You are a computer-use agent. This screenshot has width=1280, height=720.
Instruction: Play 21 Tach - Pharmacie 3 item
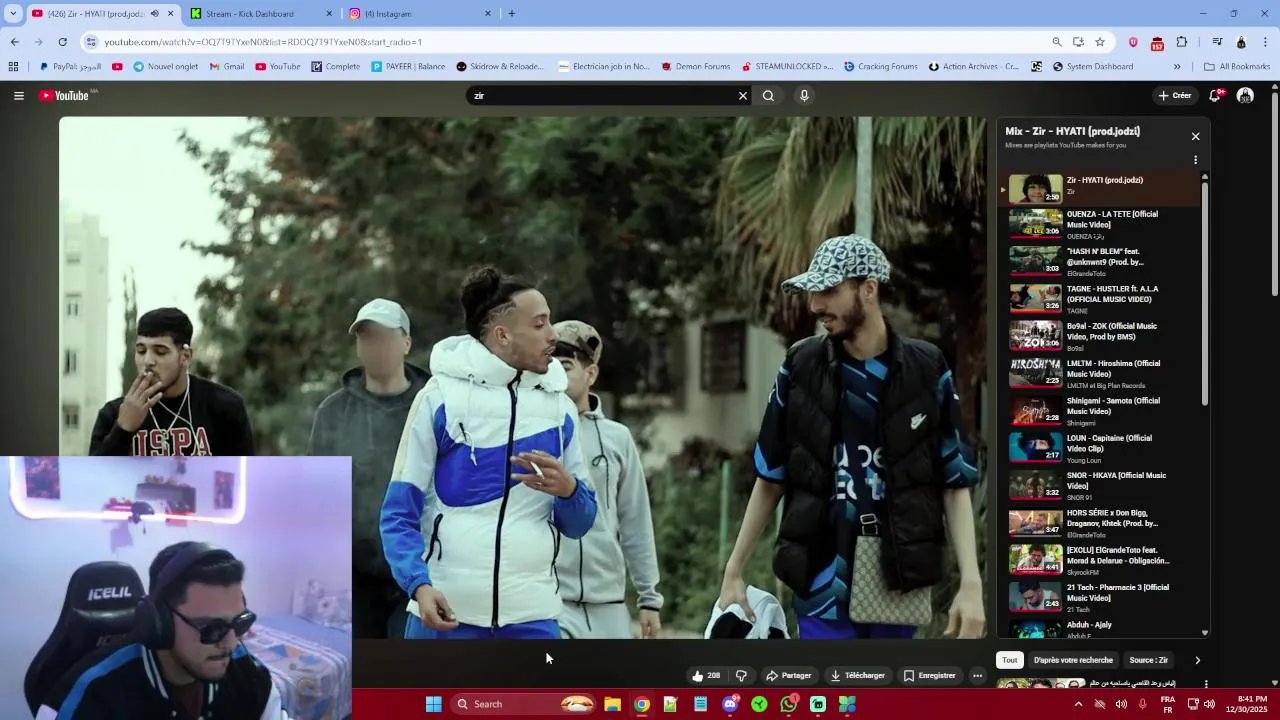click(x=1100, y=597)
